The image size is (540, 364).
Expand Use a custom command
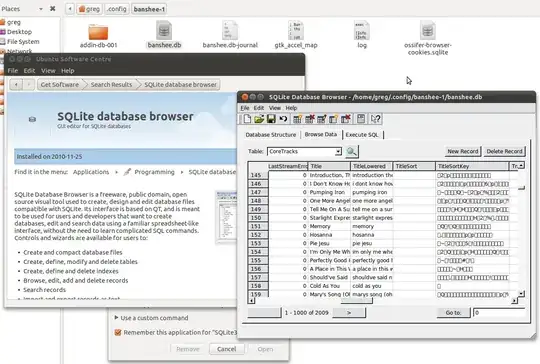[116, 318]
